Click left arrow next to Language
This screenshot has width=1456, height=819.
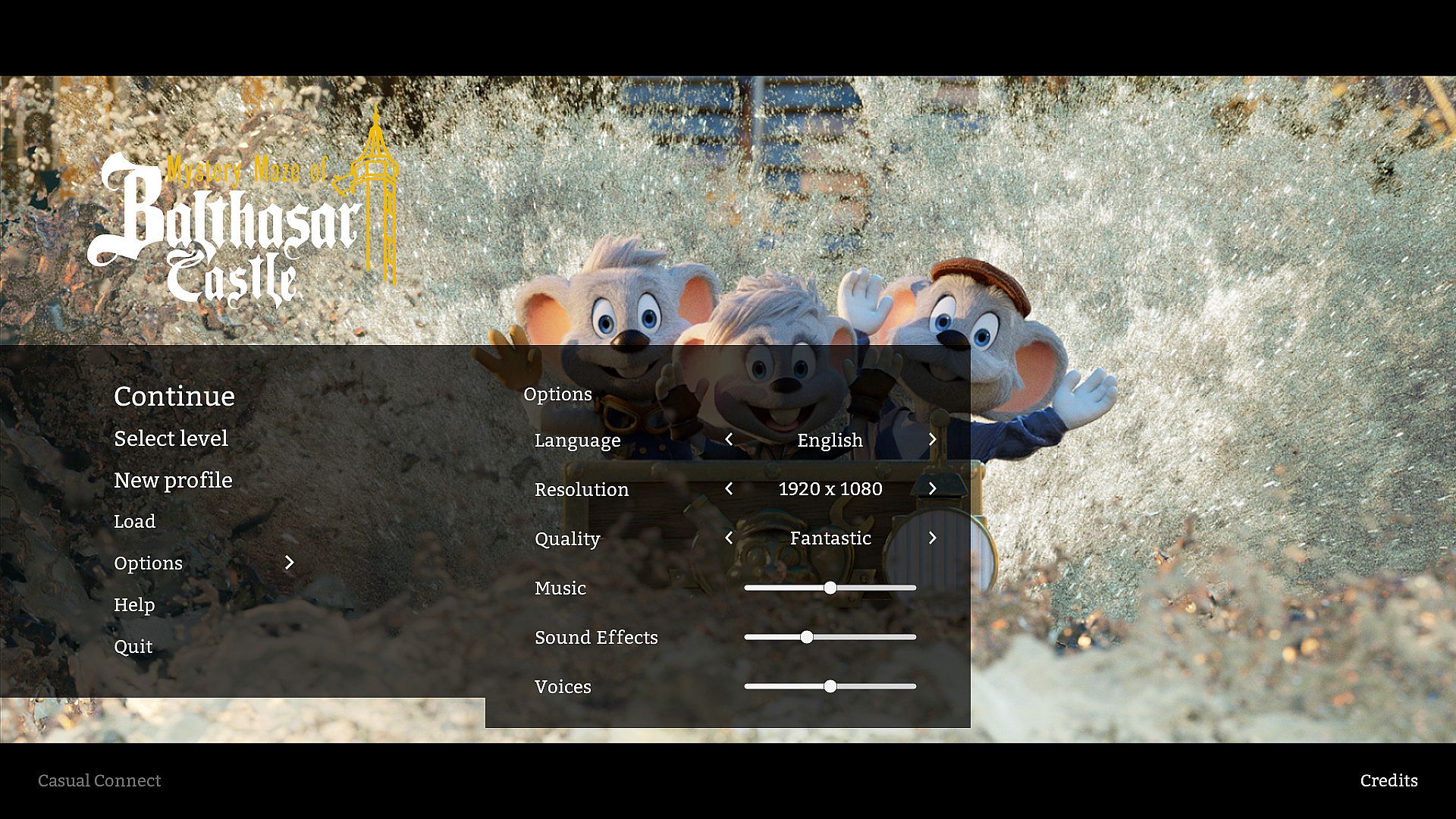(729, 439)
